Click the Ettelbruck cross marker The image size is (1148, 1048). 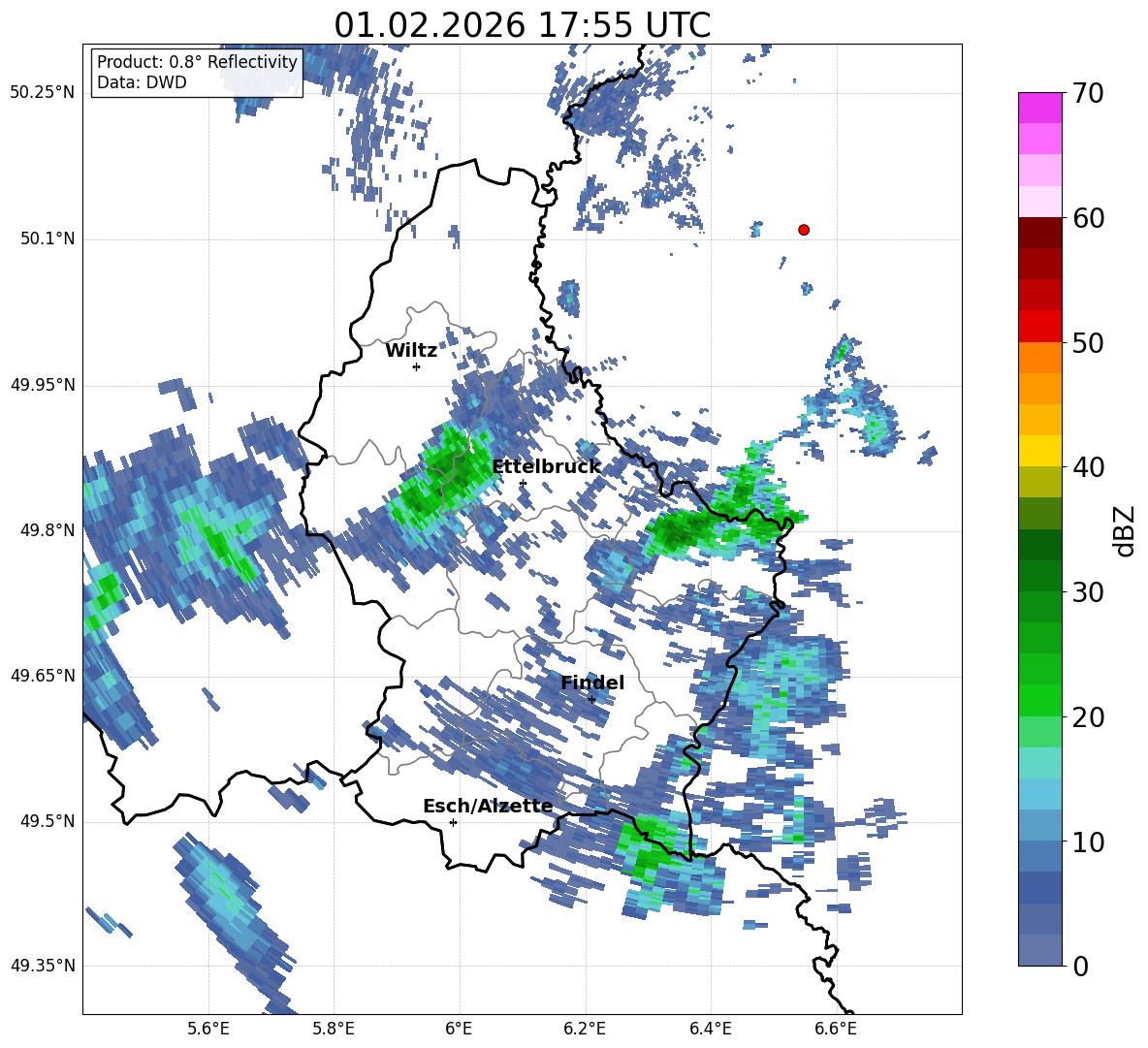tap(522, 483)
